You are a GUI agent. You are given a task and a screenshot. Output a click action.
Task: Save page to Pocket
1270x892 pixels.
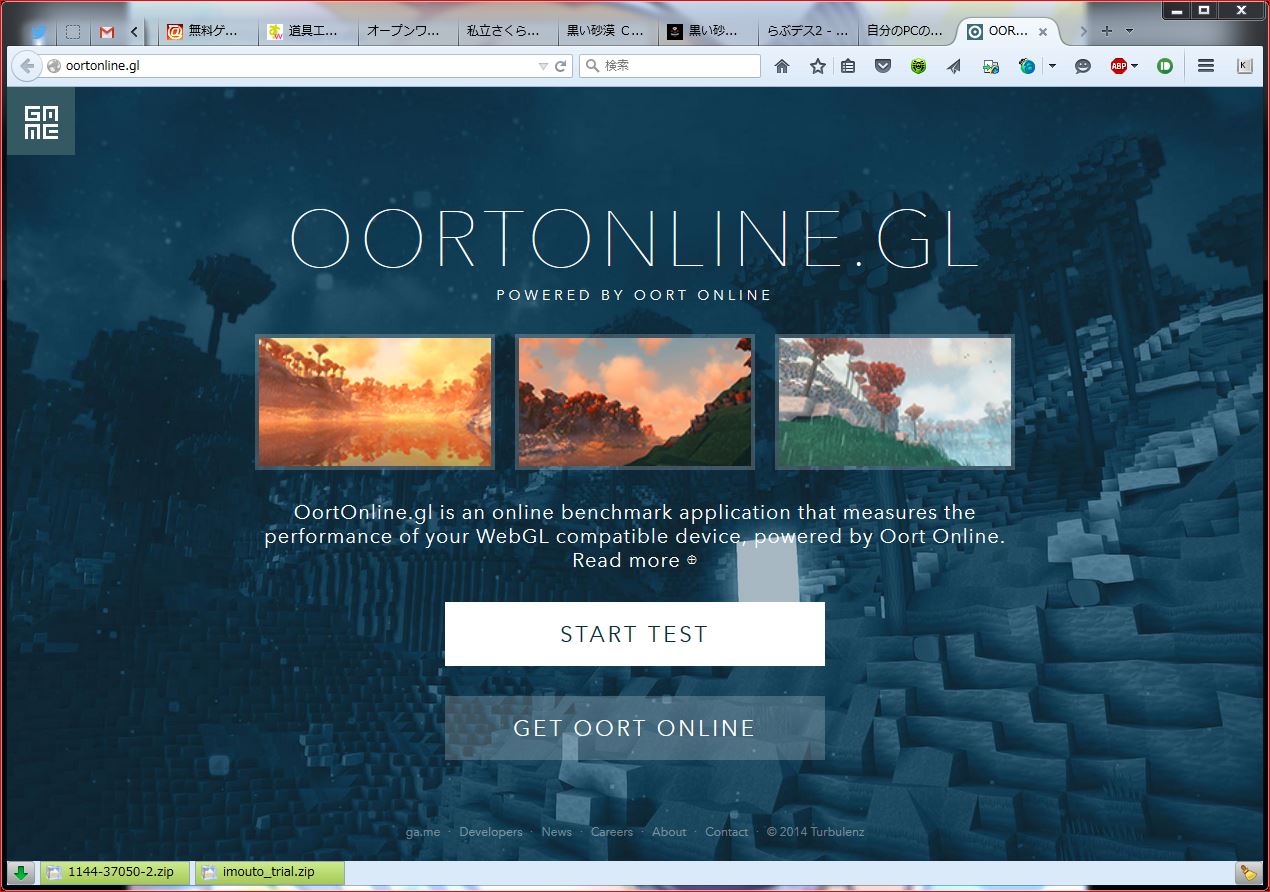[x=883, y=66]
